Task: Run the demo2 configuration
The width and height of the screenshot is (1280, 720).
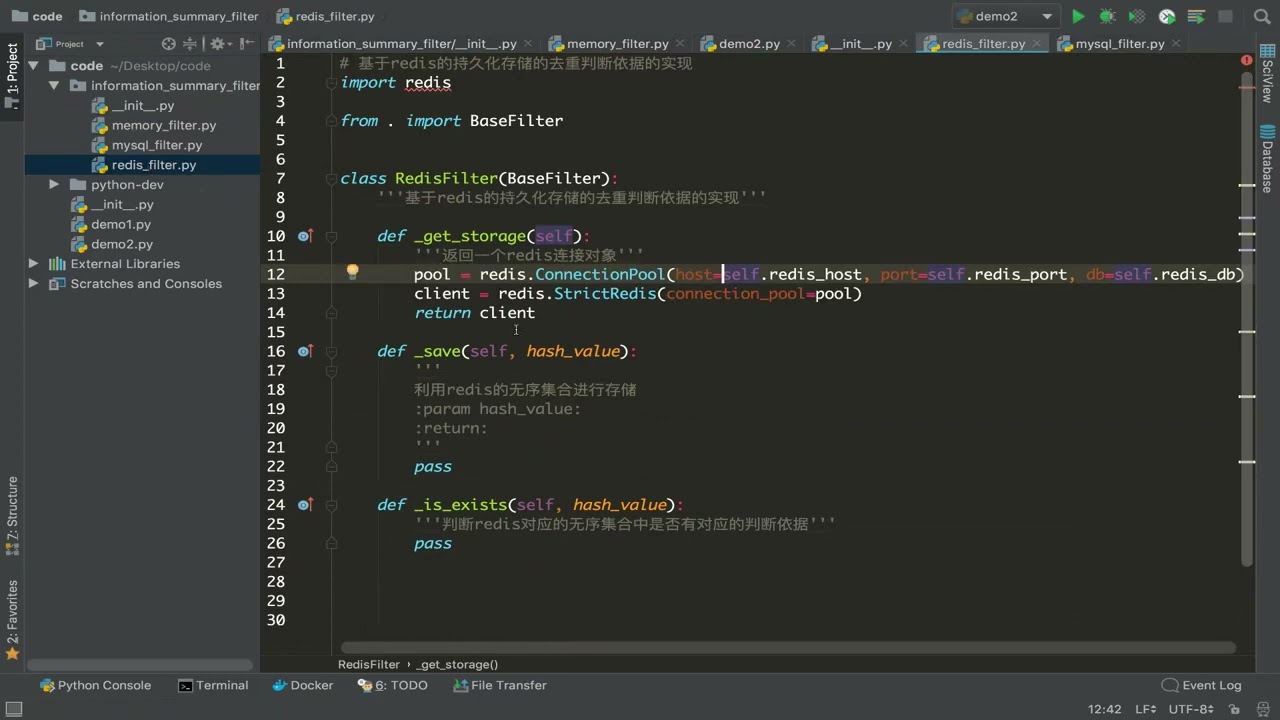Action: tap(1078, 16)
